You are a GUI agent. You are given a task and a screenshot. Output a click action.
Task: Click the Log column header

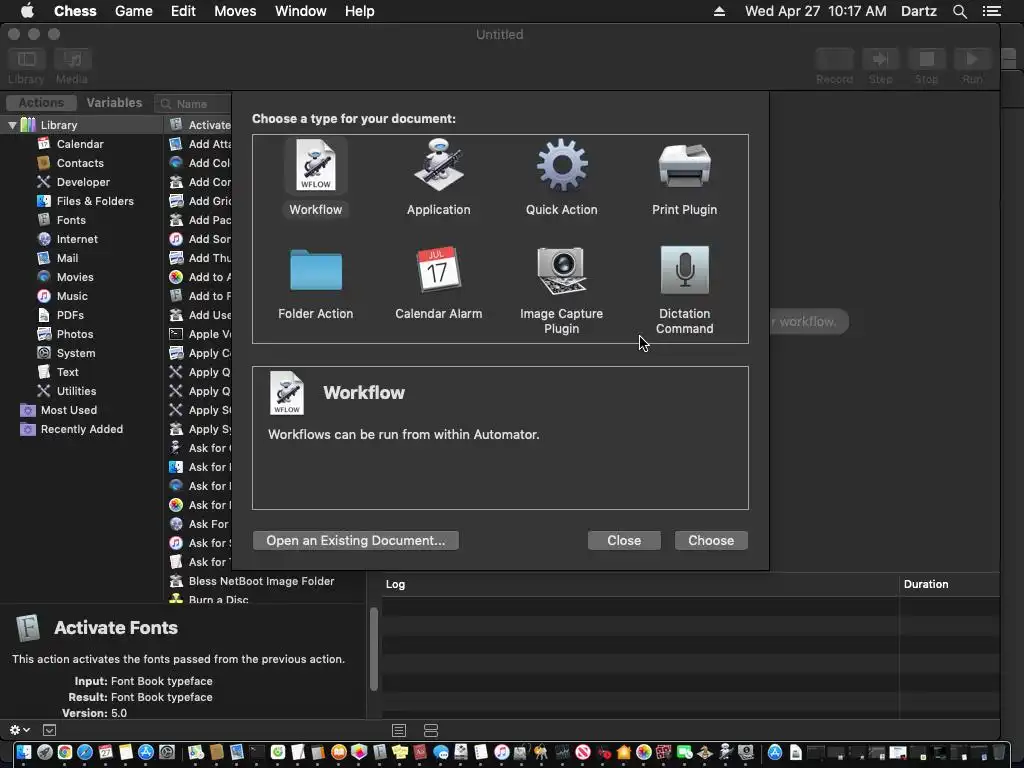click(639, 584)
